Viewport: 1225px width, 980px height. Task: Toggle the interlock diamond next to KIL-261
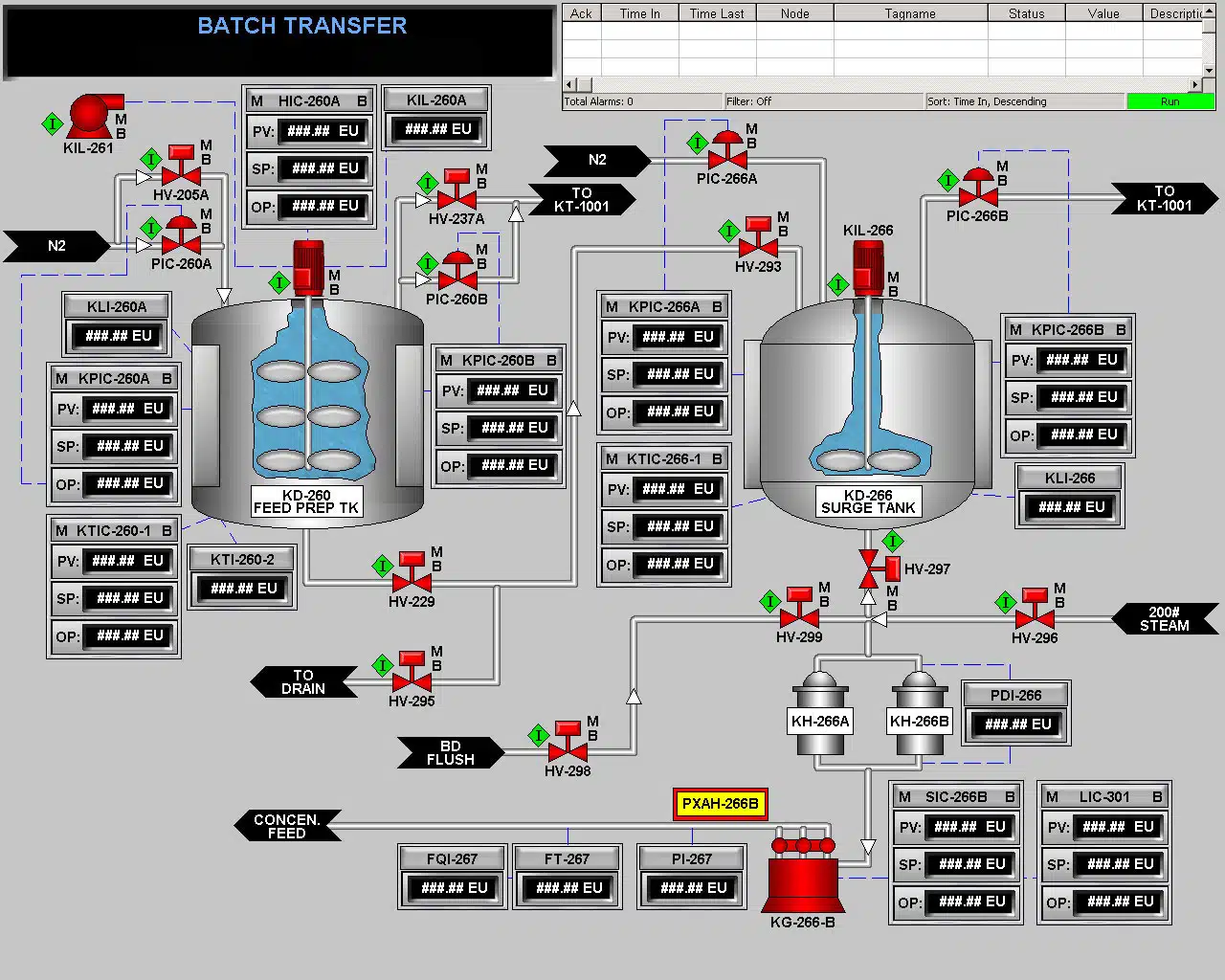pyautogui.click(x=53, y=123)
